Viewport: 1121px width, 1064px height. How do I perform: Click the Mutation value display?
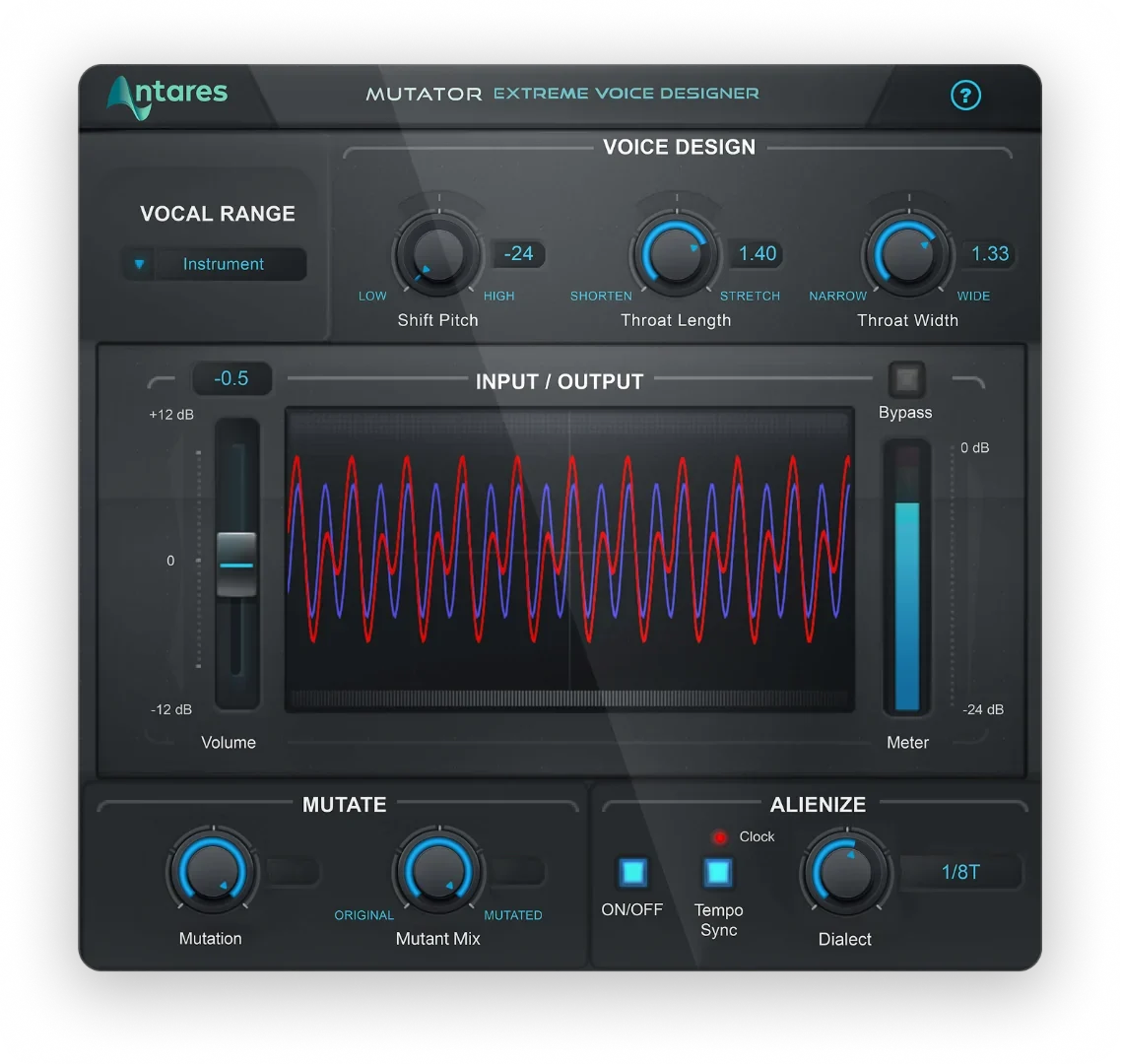point(294,871)
